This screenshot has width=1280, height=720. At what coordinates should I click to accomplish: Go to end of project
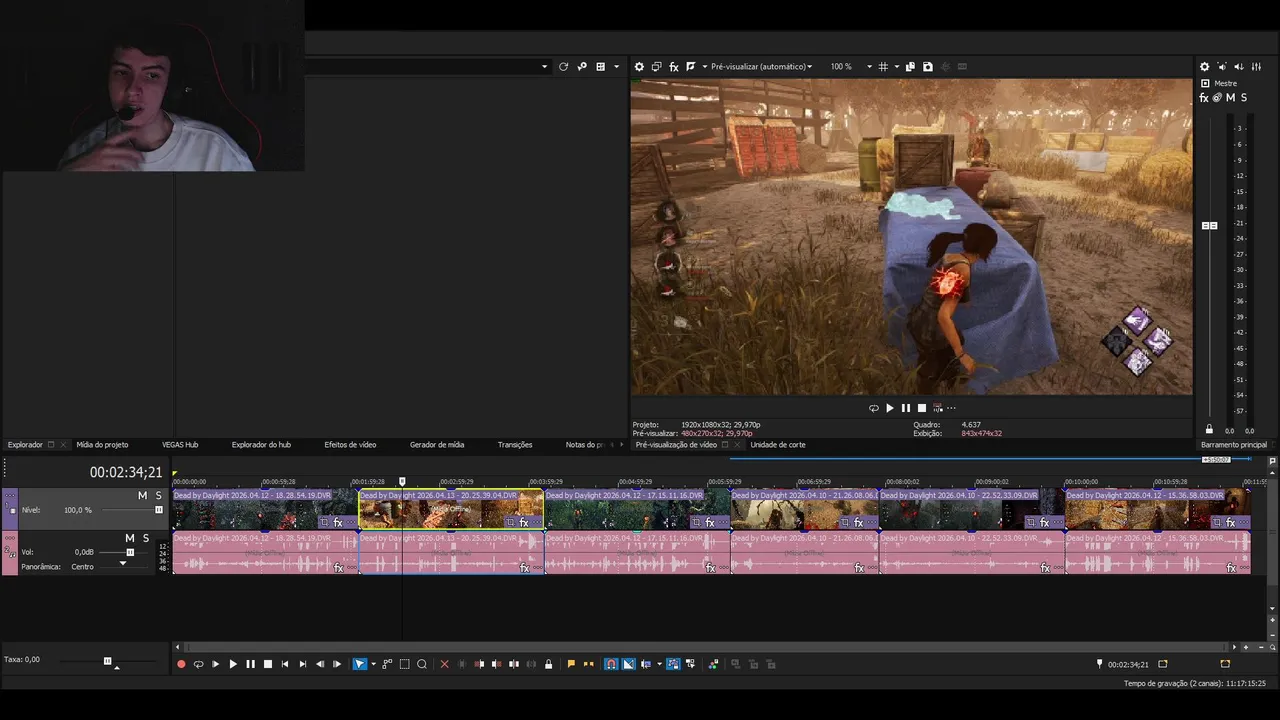pos(302,664)
